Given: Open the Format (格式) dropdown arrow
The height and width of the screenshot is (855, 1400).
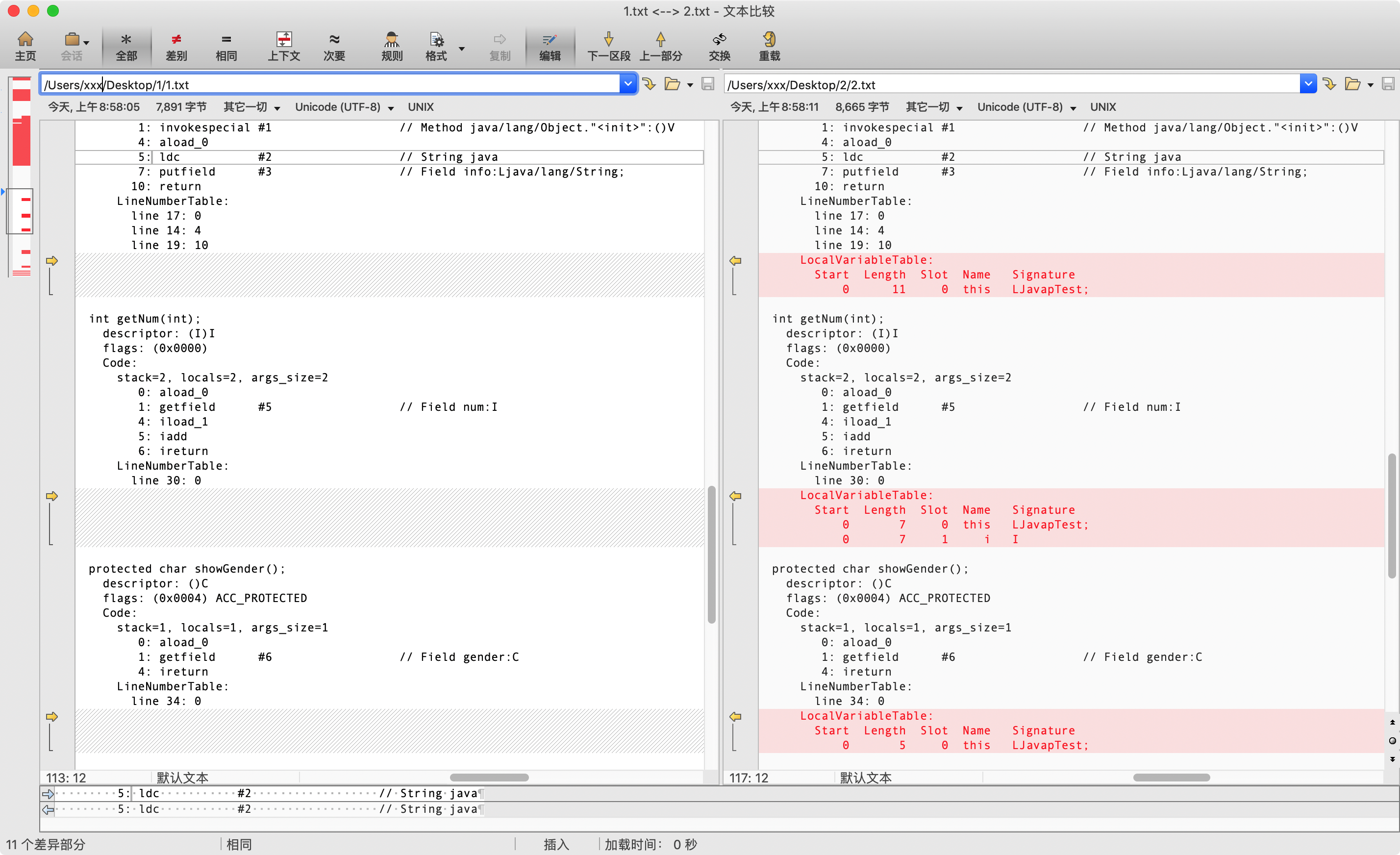Looking at the screenshot, I should [x=462, y=49].
